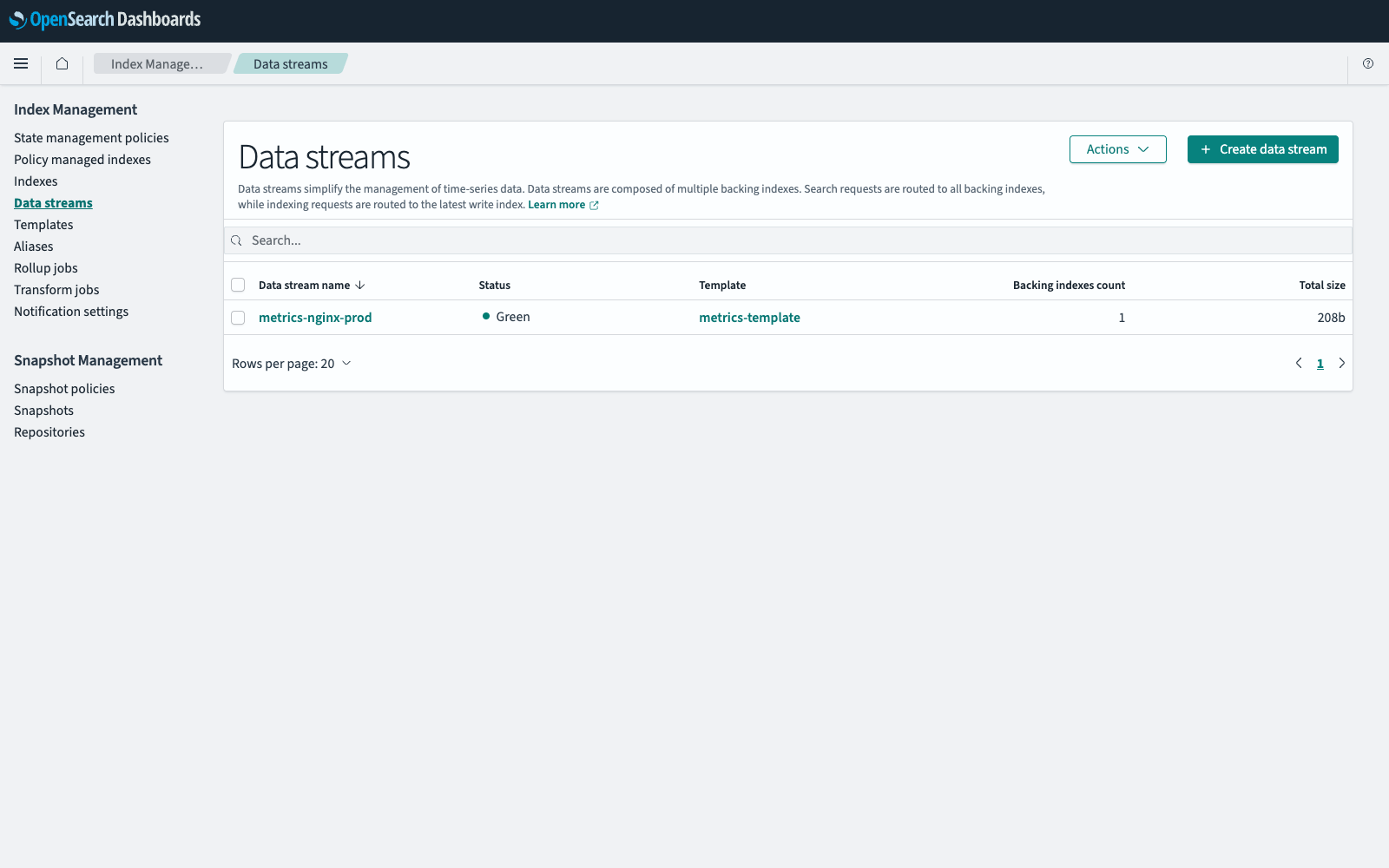Select all data streams checkbox
The image size is (1389, 868).
pos(238,285)
